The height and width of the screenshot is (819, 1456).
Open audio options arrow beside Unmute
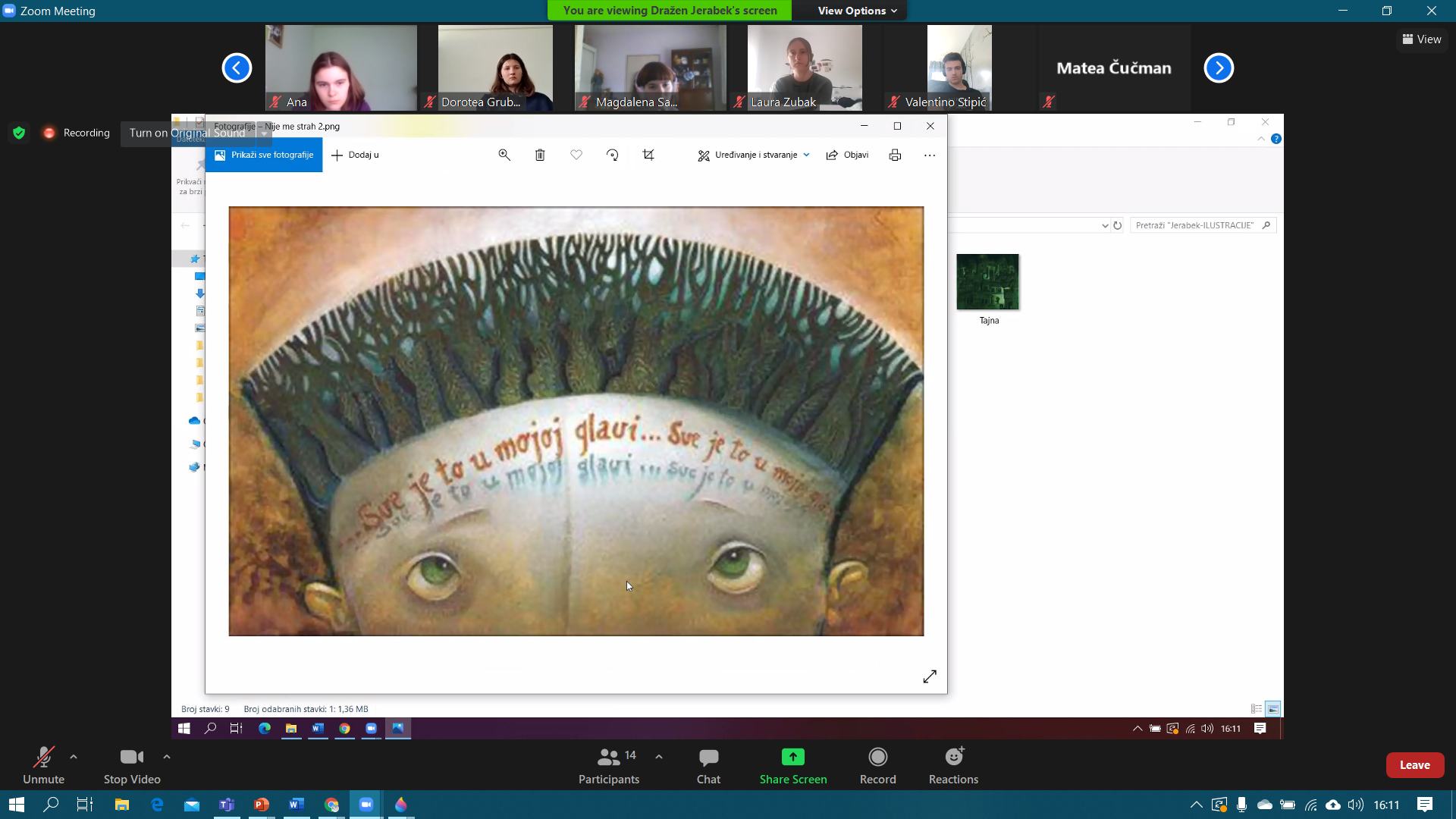tap(74, 757)
